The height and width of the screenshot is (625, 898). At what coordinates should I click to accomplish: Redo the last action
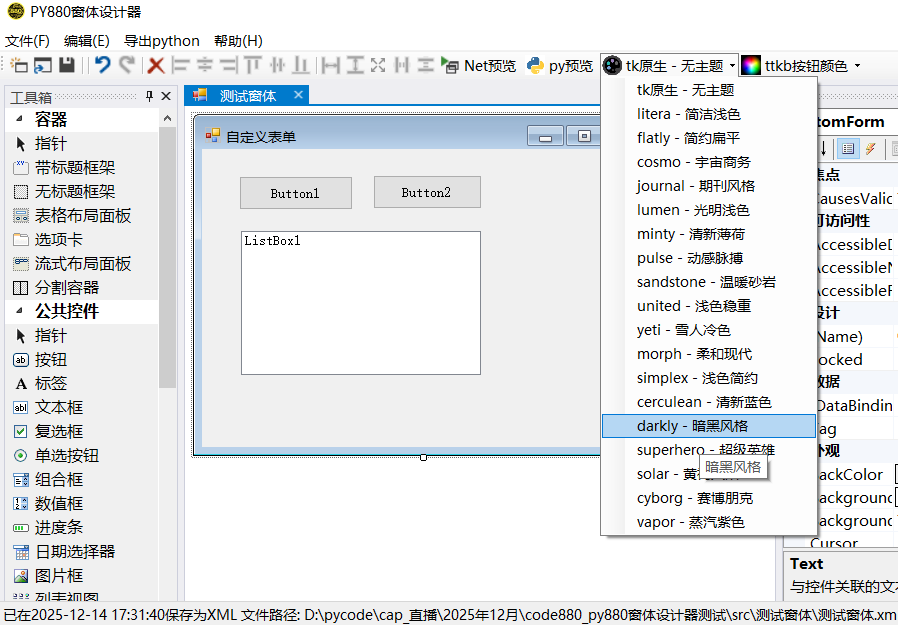coord(127,64)
